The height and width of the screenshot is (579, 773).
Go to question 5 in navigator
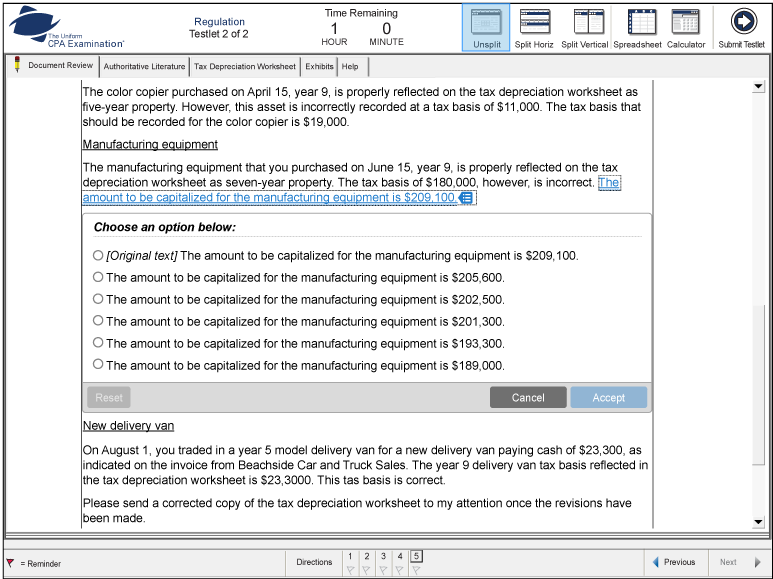pyautogui.click(x=417, y=556)
